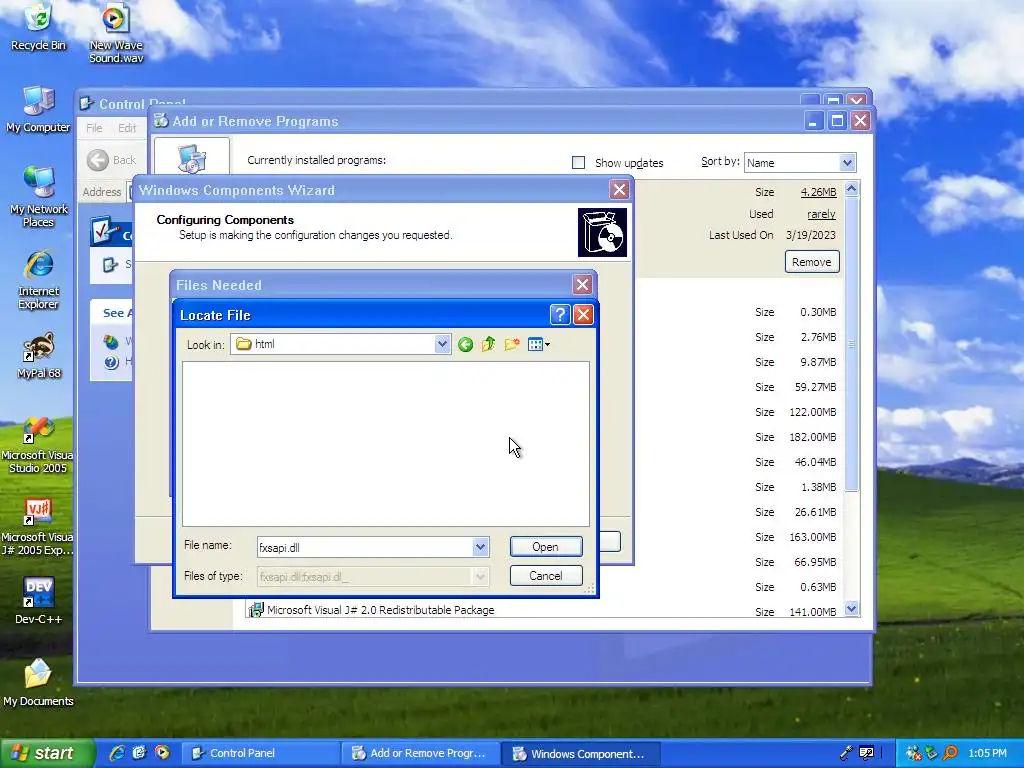Select Internet Explorer desktop icon
The image size is (1024, 768).
[x=38, y=280]
